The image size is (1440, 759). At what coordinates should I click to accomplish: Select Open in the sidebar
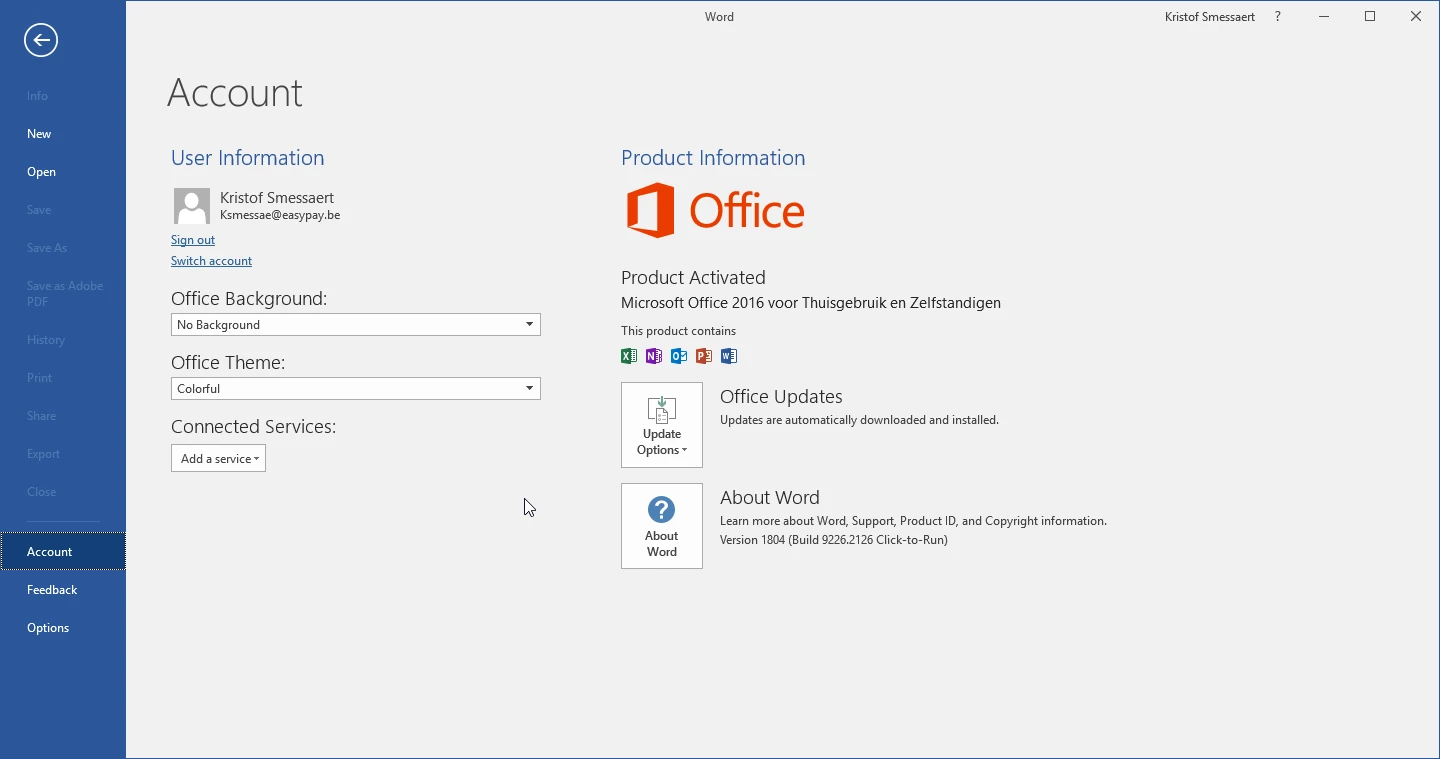coord(63,172)
